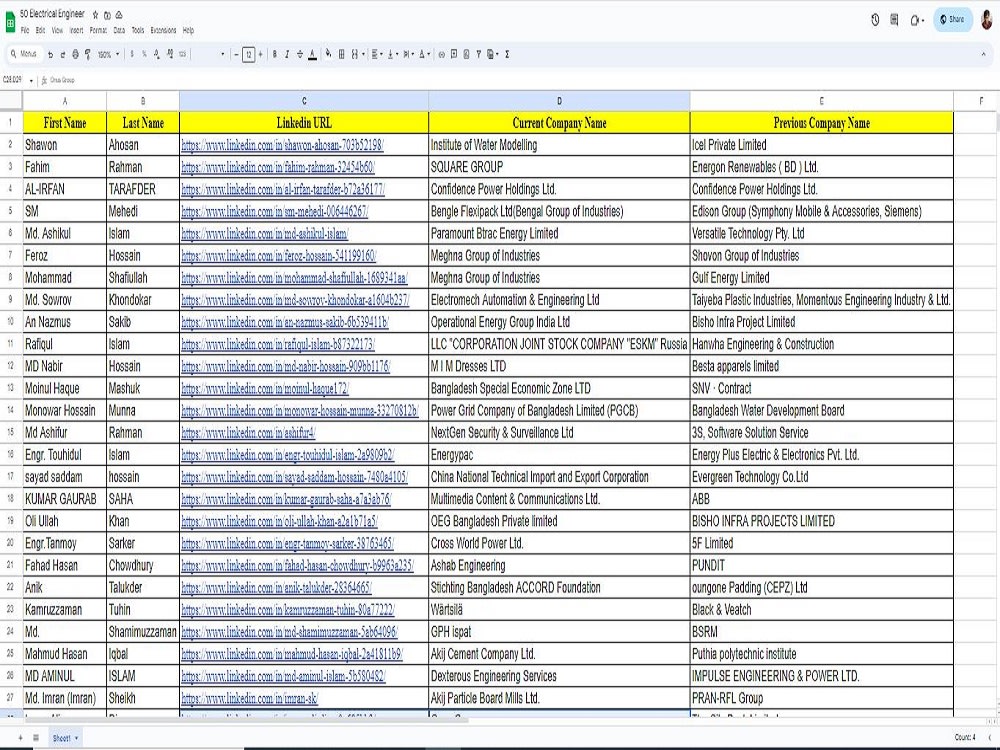
Task: Open the View menu
Action: tap(57, 30)
